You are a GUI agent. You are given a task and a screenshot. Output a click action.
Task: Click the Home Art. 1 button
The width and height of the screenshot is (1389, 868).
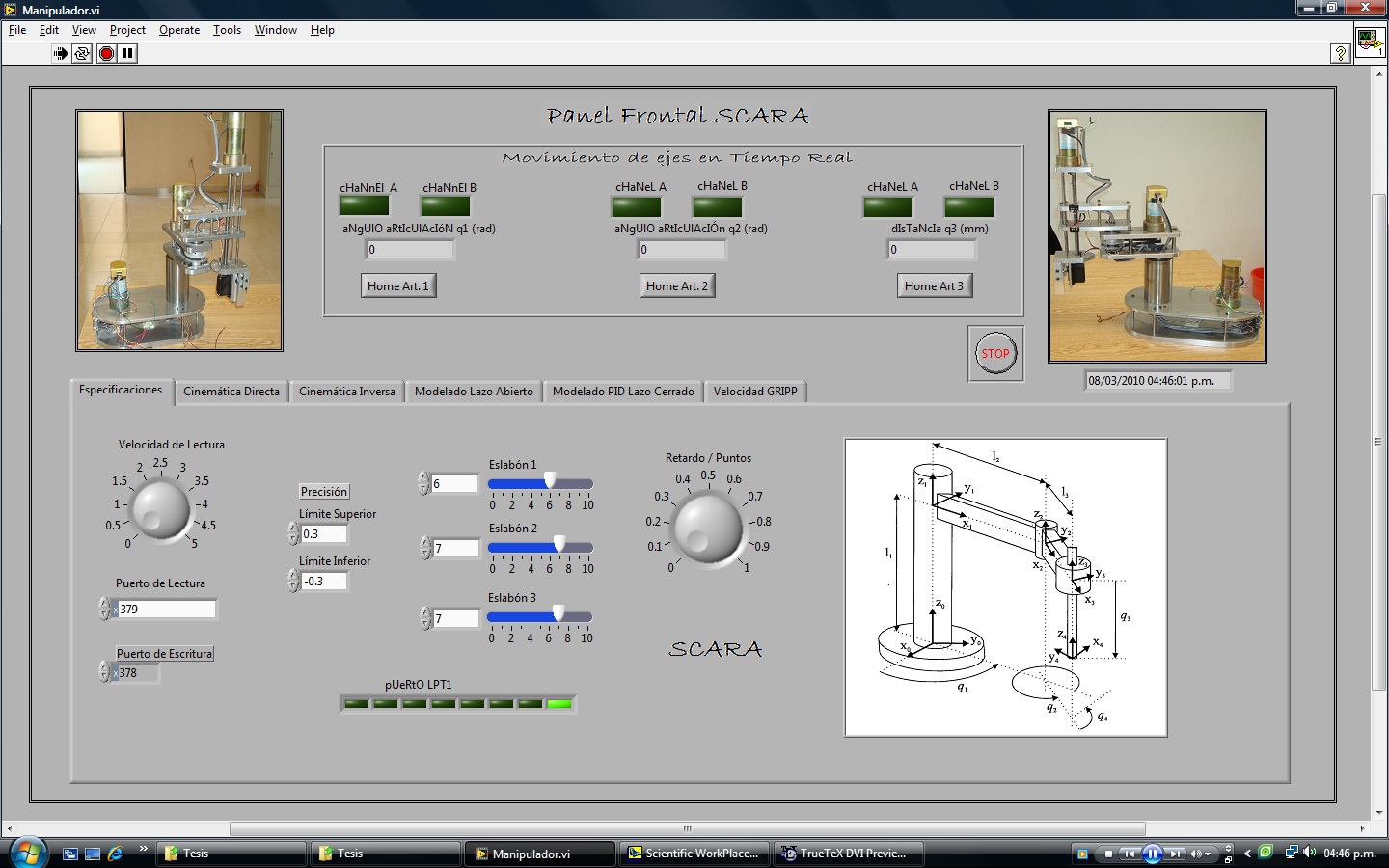tap(397, 286)
